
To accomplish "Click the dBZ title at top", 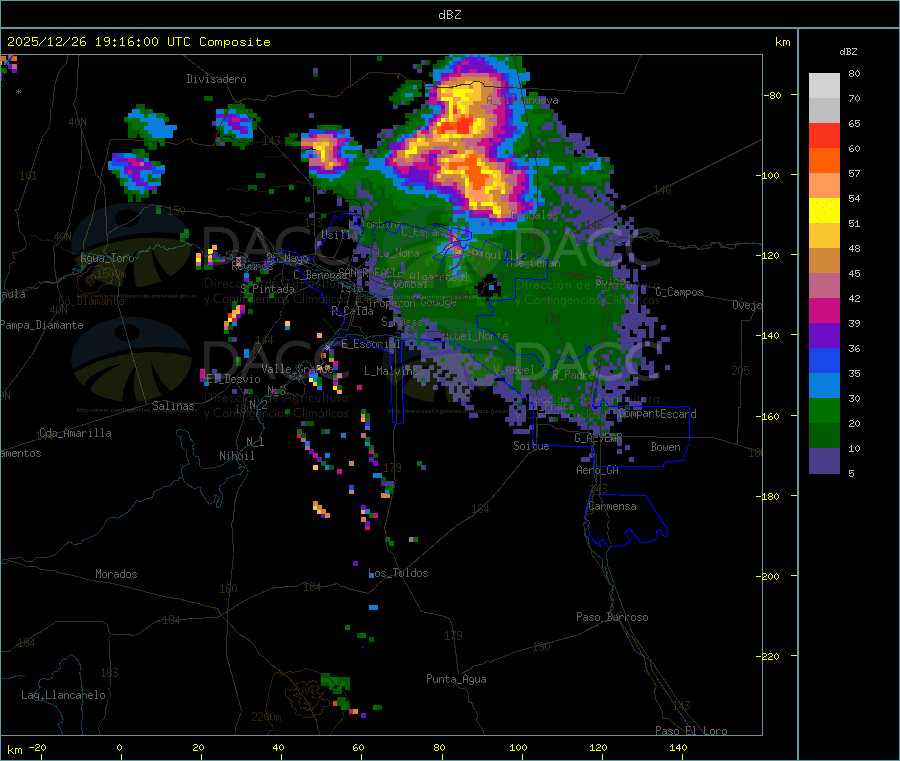I will pyautogui.click(x=449, y=14).
